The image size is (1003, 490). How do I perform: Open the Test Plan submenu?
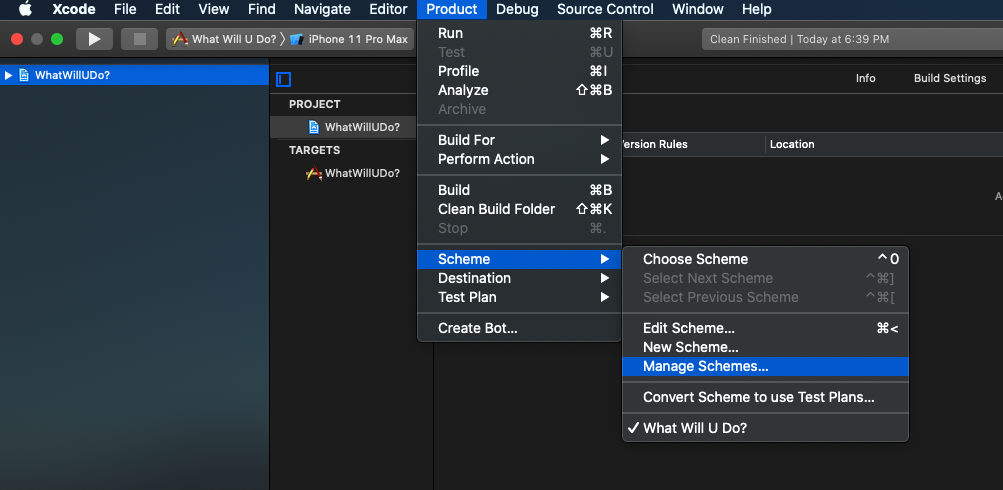click(x=519, y=297)
